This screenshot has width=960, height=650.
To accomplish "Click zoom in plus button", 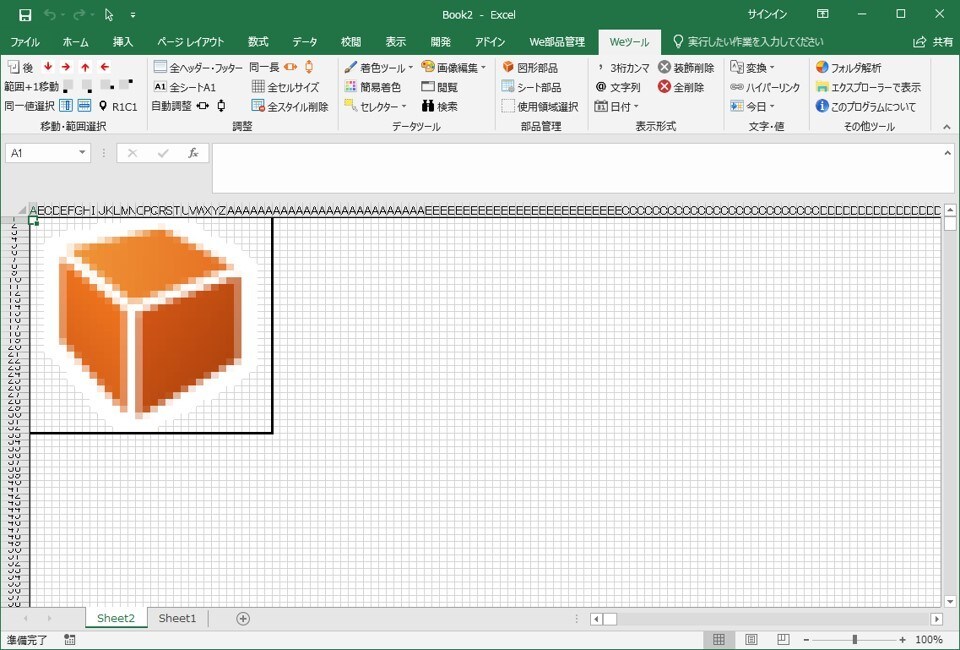I will tap(902, 640).
